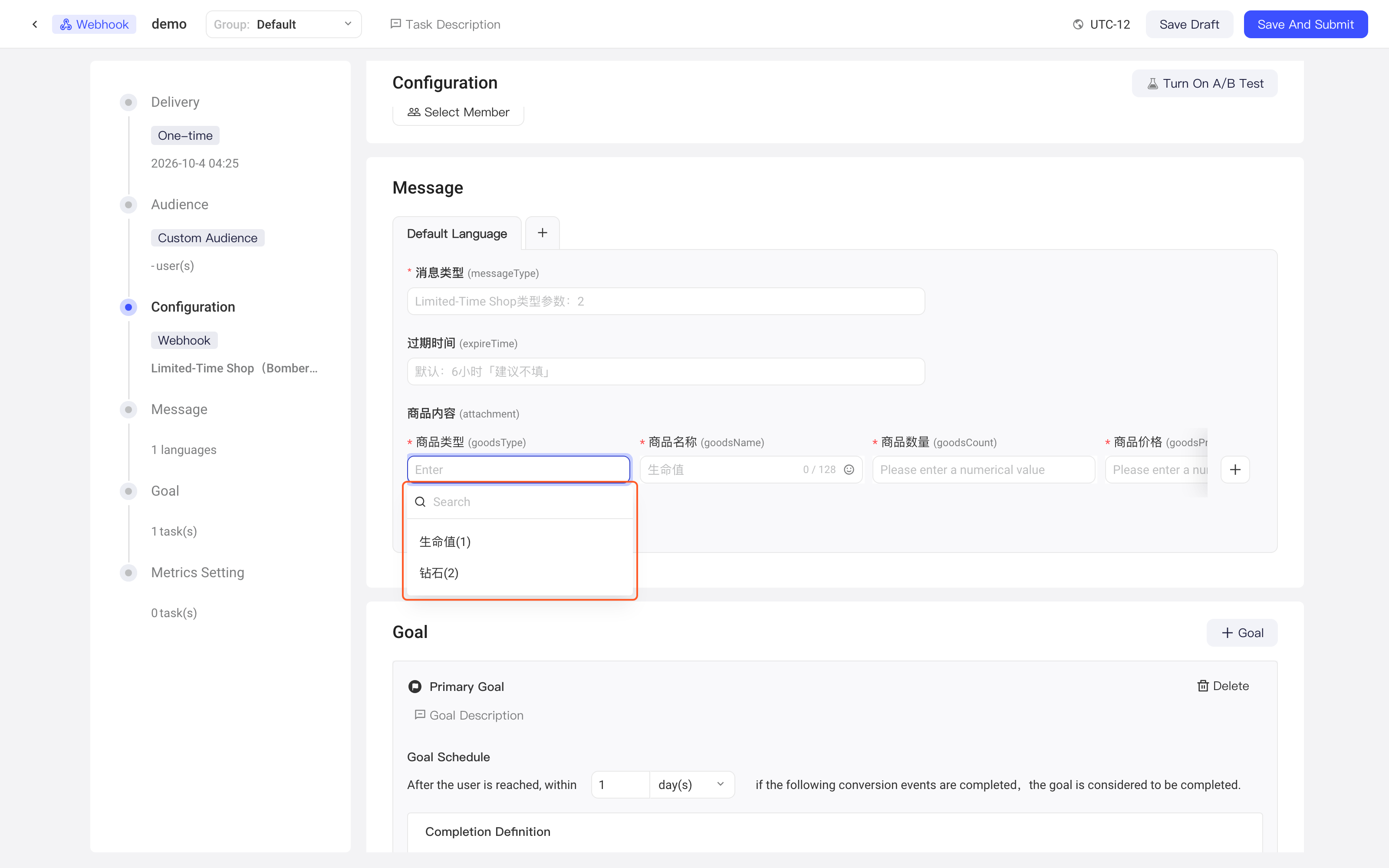Click the Custom Audience tag
Viewport: 1389px width, 868px height.
pos(208,238)
